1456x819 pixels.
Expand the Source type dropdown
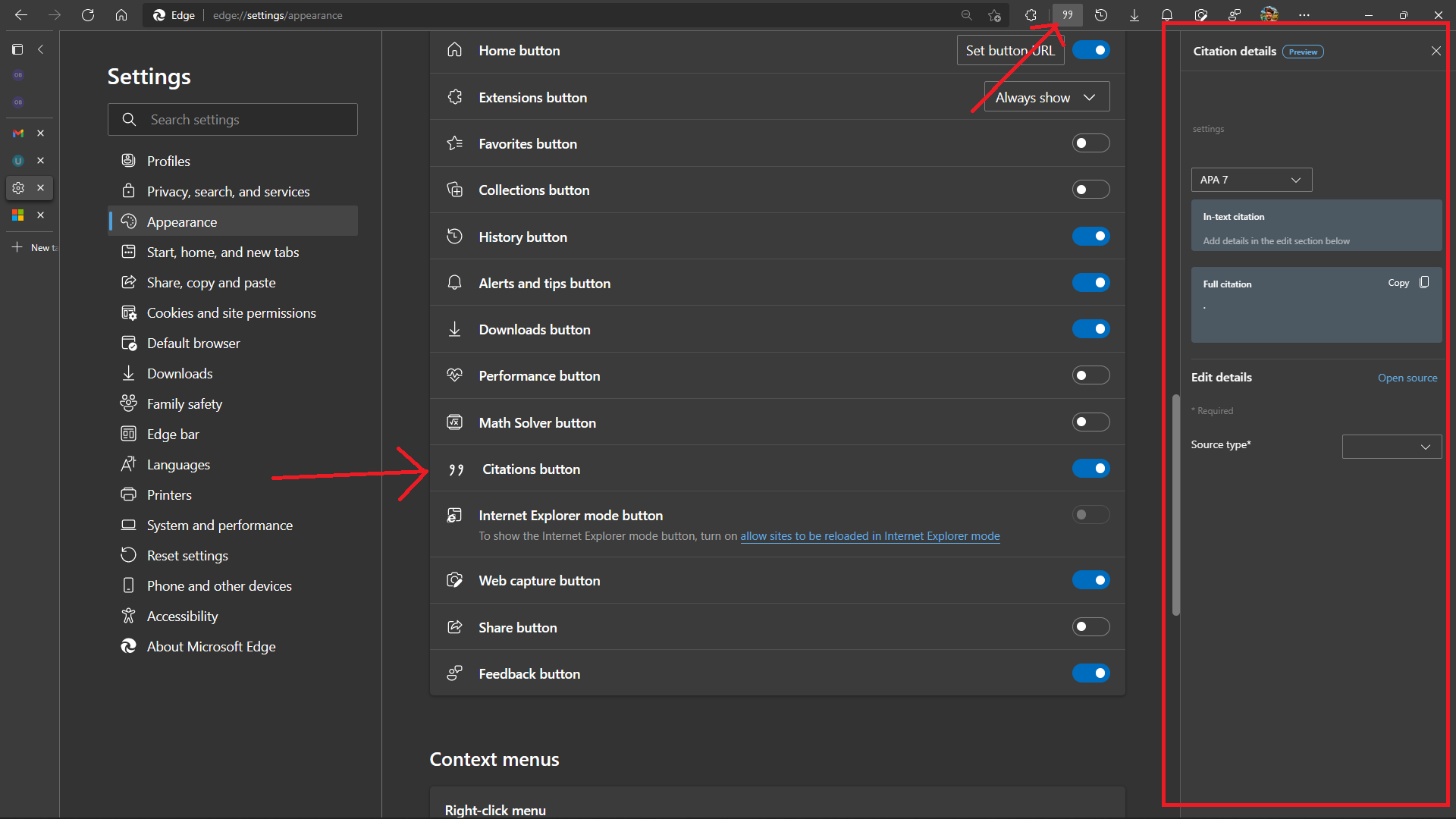point(1392,447)
